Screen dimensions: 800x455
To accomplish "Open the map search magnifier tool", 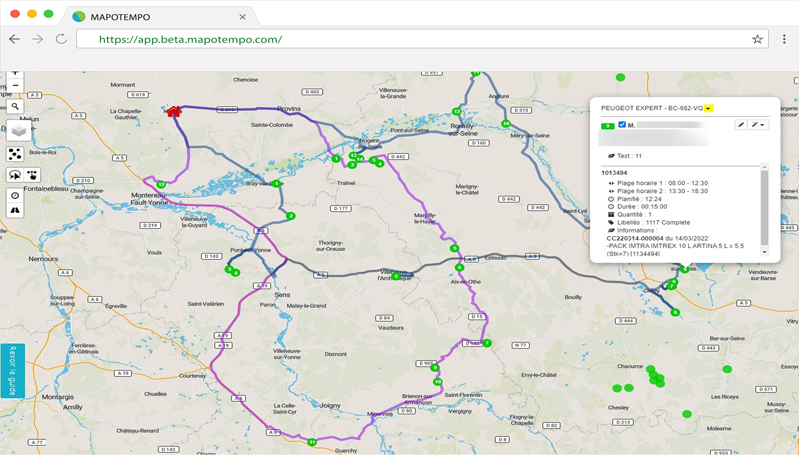I will (x=15, y=107).
